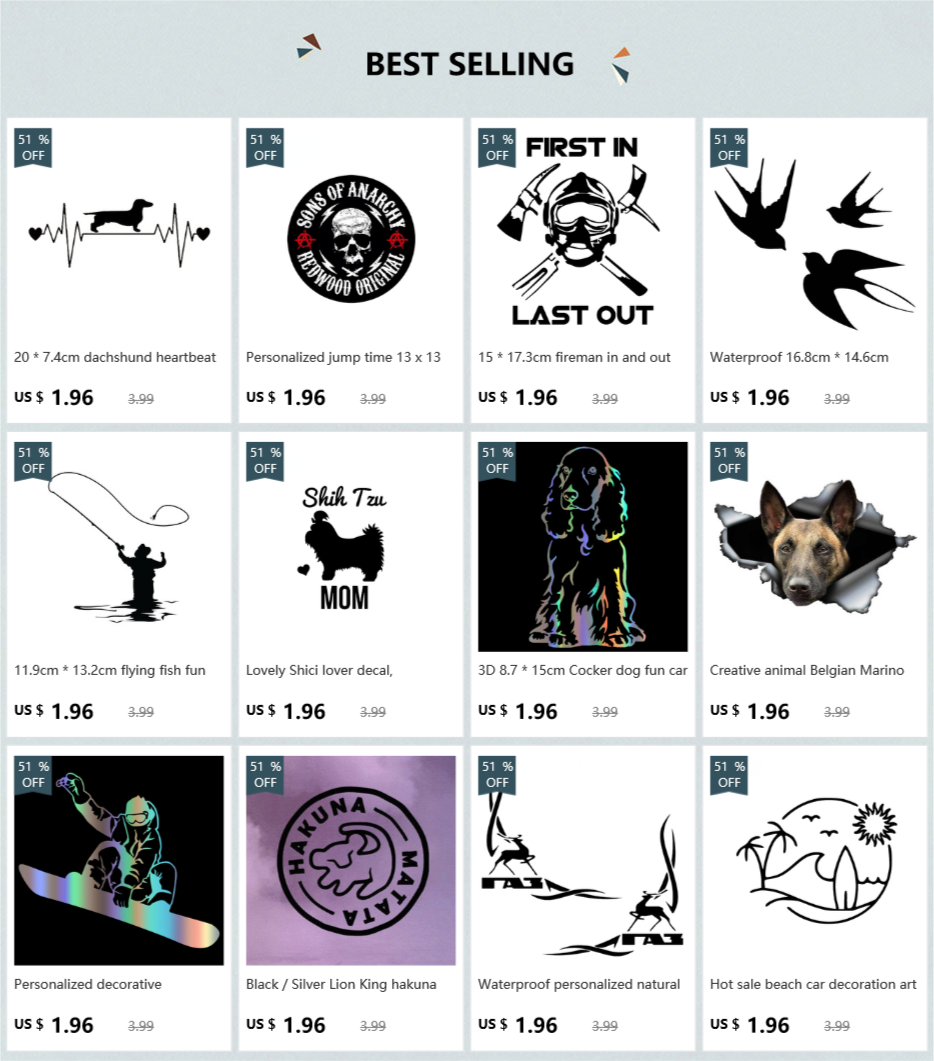
Task: Open 'Creative animal Belgian Marino' product link
Action: coord(807,671)
